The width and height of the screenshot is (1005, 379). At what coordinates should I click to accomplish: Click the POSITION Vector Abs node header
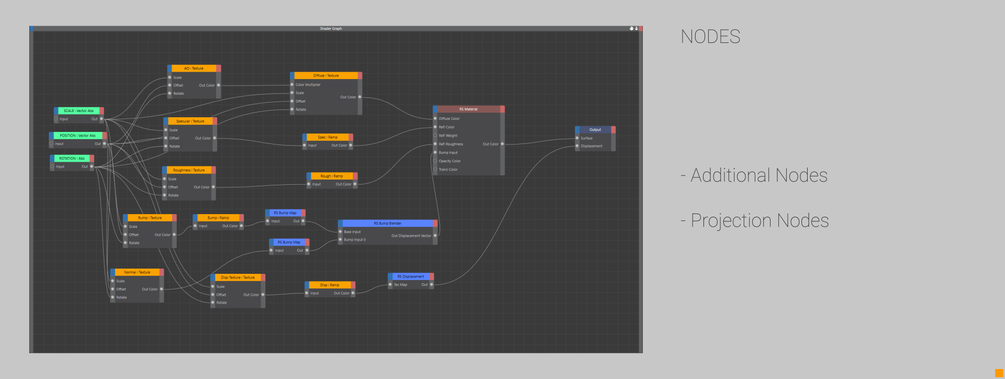pyautogui.click(x=78, y=135)
